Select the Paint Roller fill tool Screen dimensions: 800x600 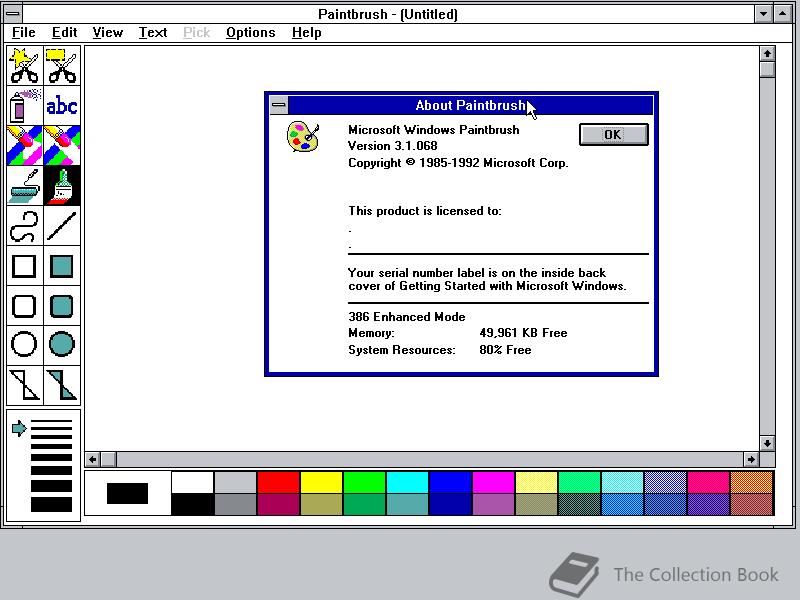[24, 185]
